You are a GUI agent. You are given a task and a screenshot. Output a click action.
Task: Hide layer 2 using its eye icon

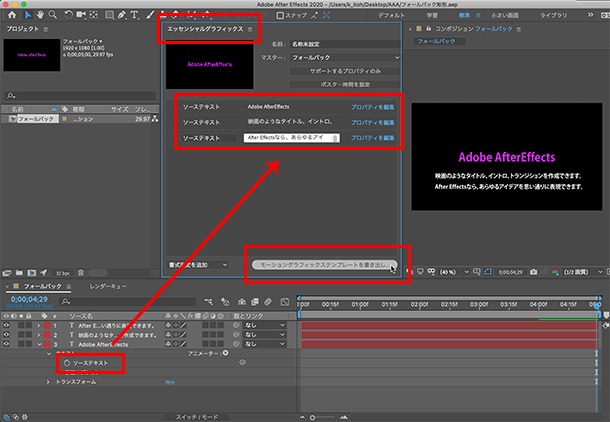click(x=6, y=334)
